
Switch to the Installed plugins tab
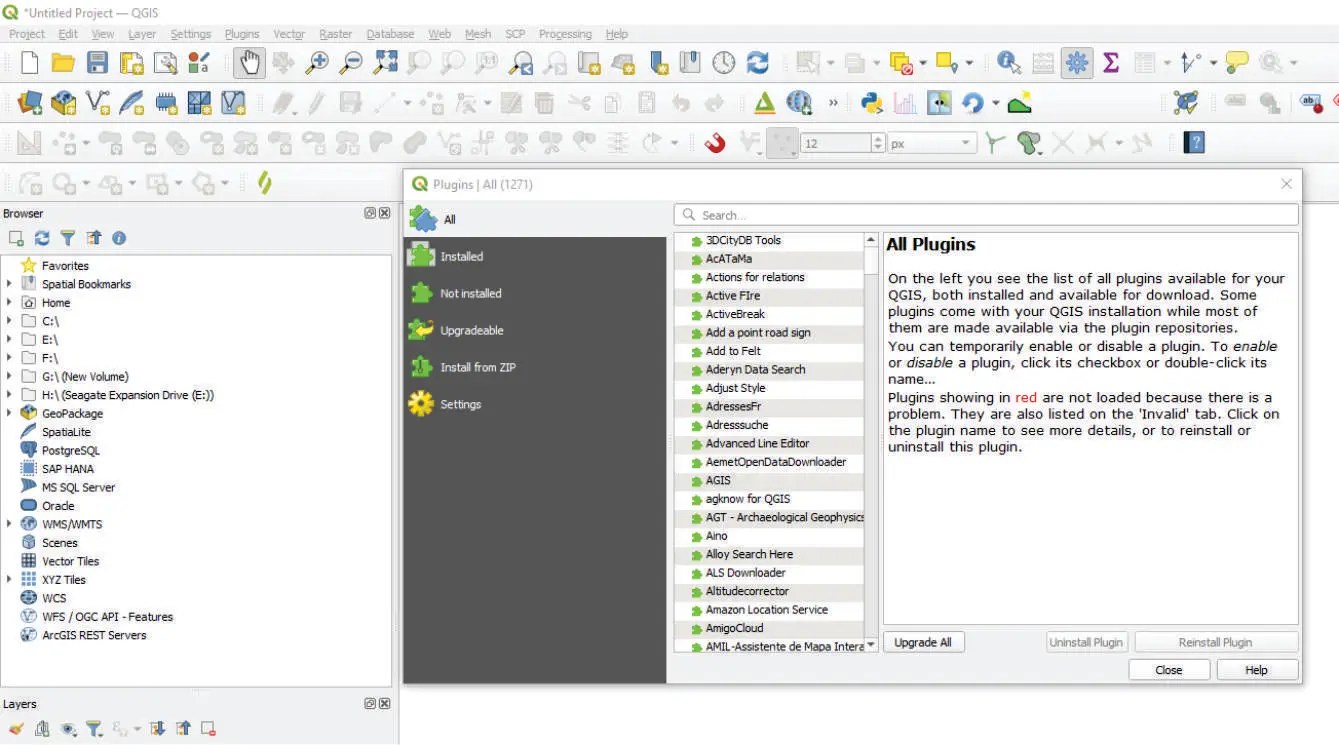pyautogui.click(x=535, y=256)
